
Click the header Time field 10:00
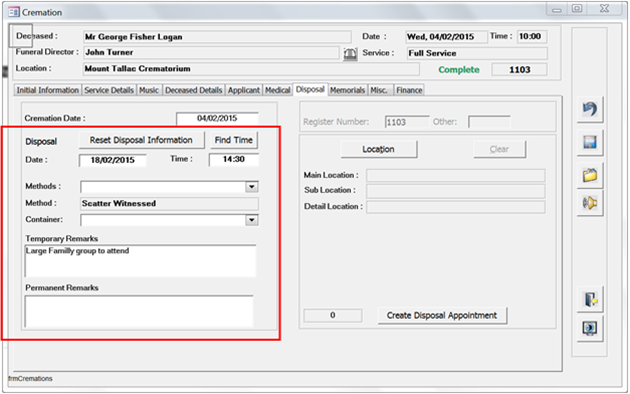point(532,37)
